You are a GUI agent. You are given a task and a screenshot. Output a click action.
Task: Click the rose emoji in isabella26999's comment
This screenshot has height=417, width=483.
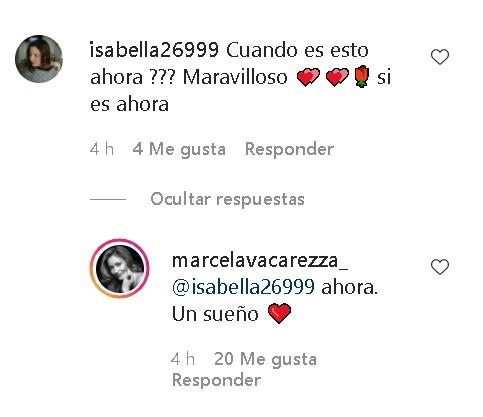362,77
